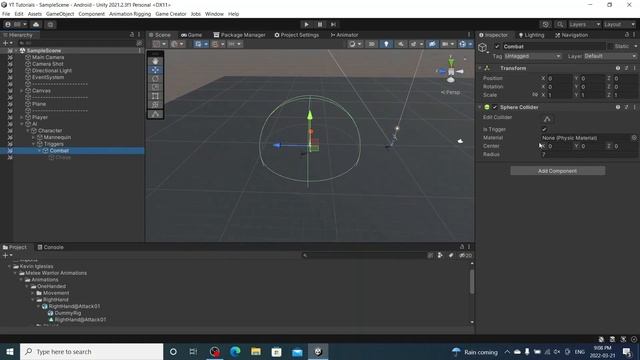The width and height of the screenshot is (640, 360).
Task: Collapse the Movement folder in Project
Action: click(x=33, y=293)
